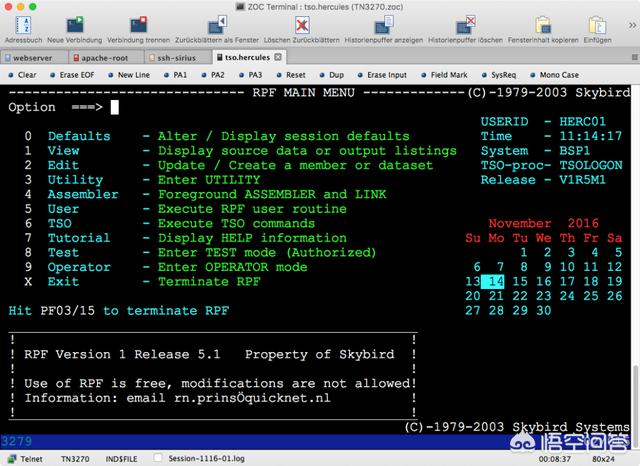Click the PA1 key button
Viewport: 640px width, 466px height.
(x=176, y=75)
